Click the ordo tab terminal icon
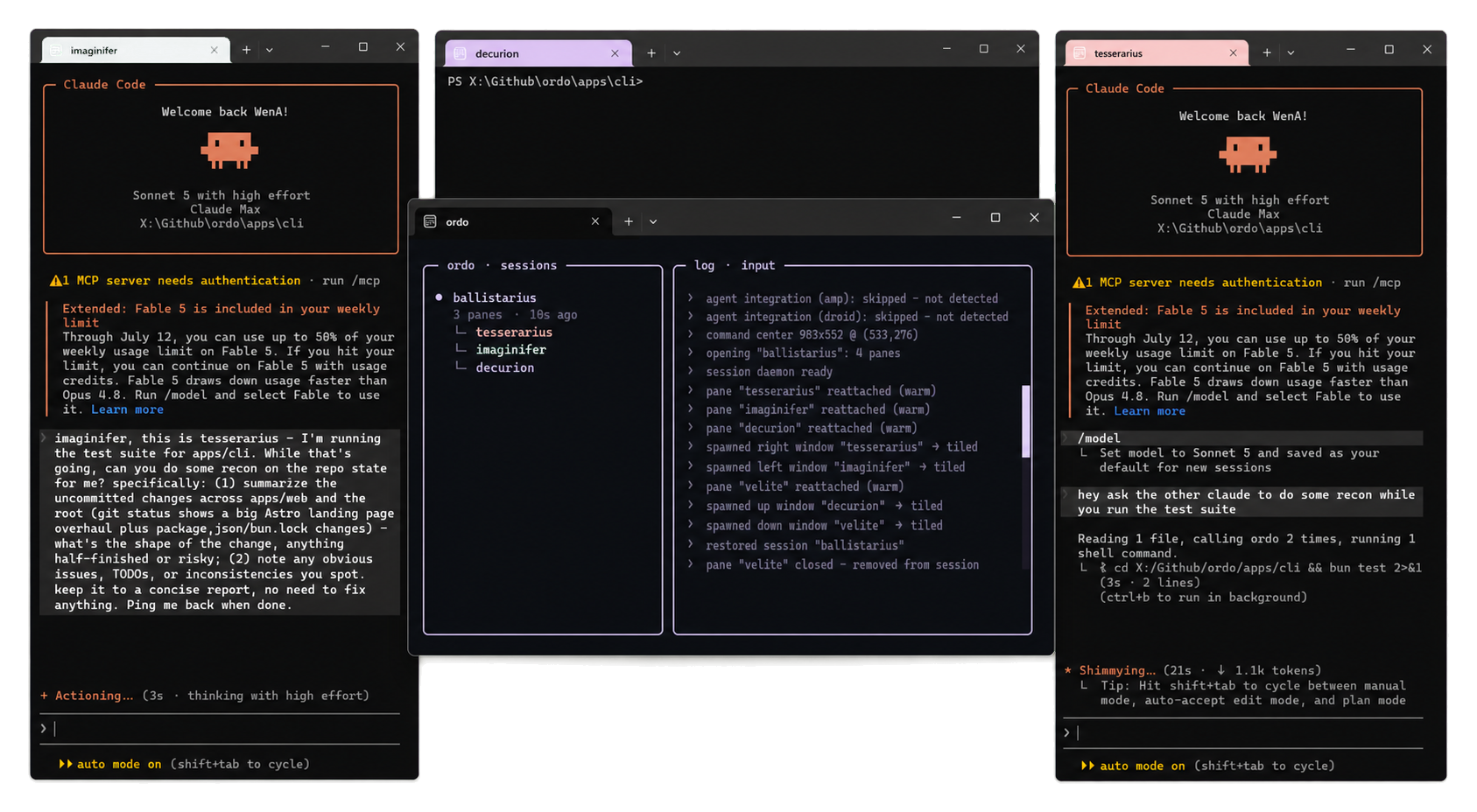Viewport: 1477px width, 812px height. [430, 221]
